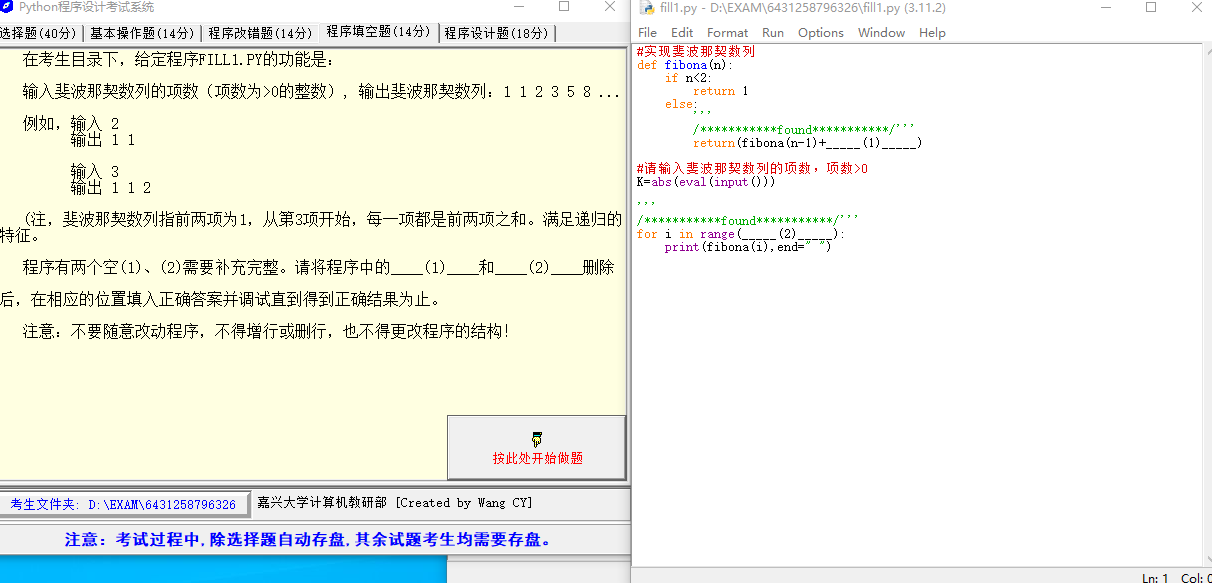Image resolution: width=1212 pixels, height=583 pixels.
Task: Open the File menu in IDLE
Action: [x=647, y=32]
